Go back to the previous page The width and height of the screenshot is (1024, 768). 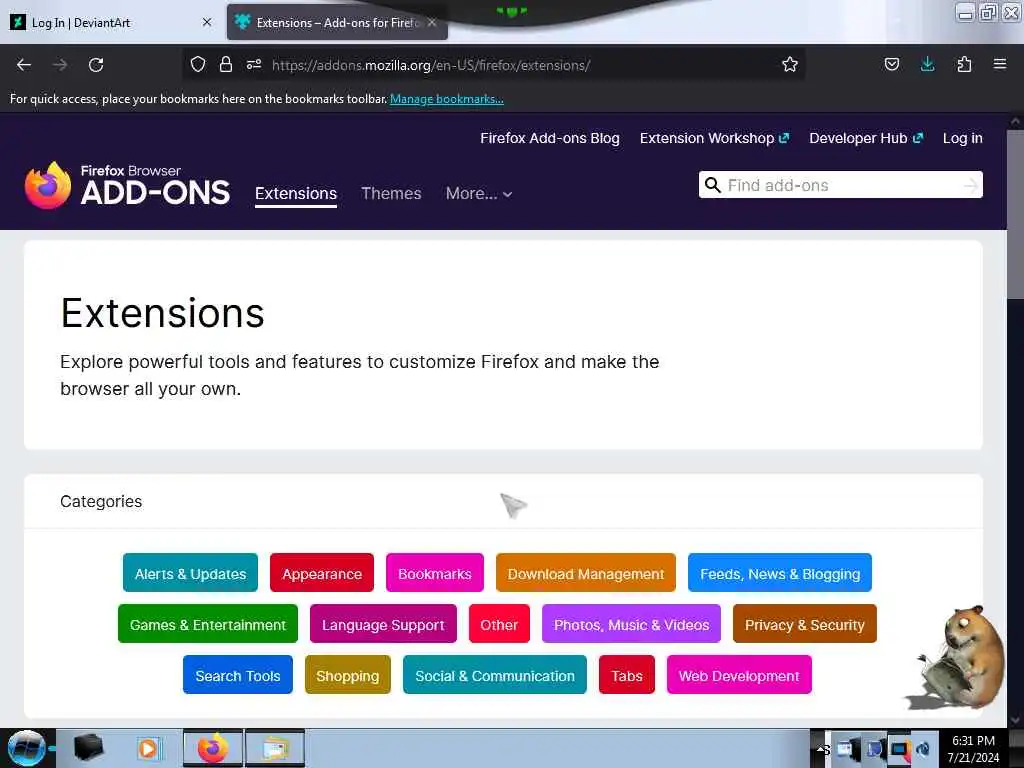pyautogui.click(x=24, y=65)
